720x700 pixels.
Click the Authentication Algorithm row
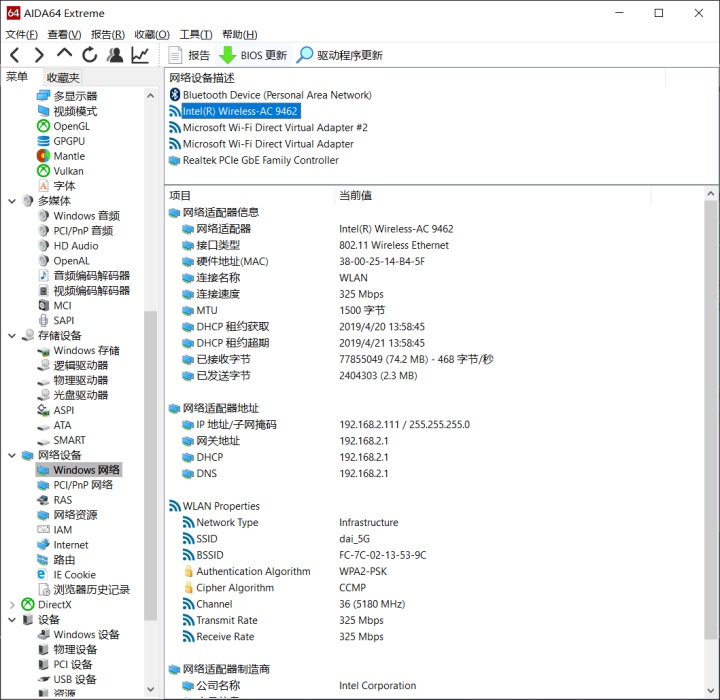[286, 571]
